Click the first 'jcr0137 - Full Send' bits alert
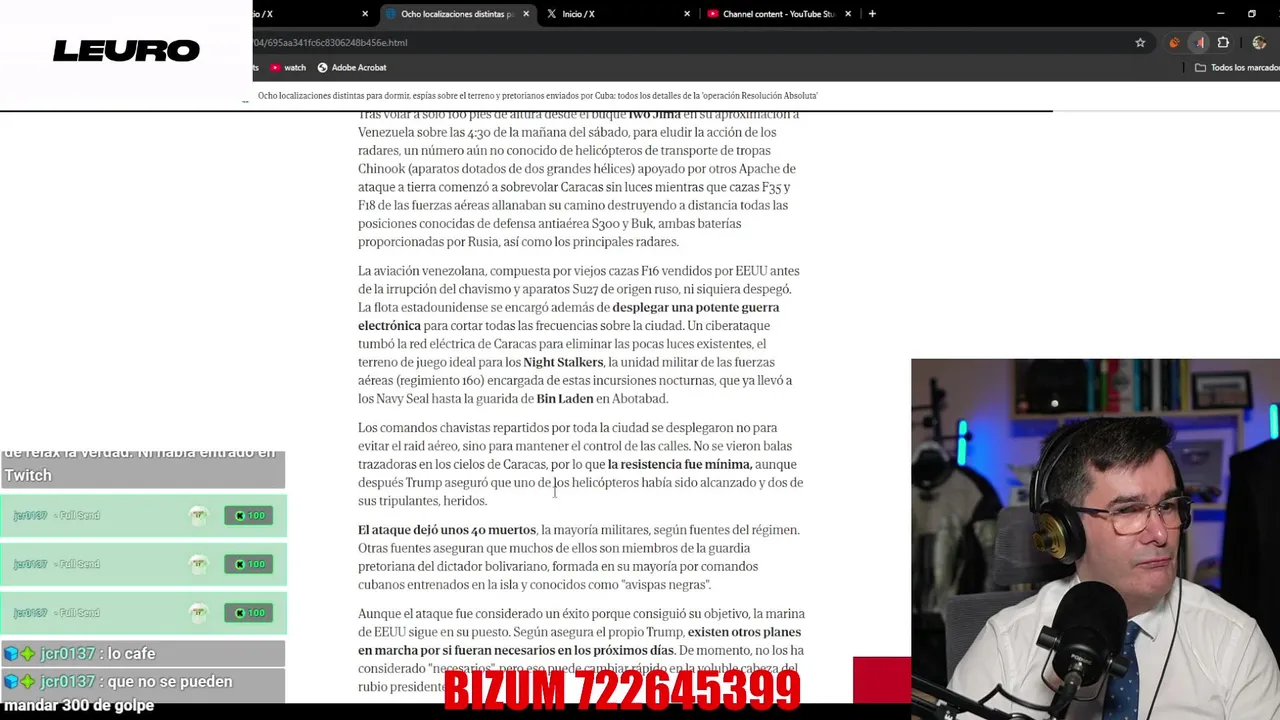 tap(143, 515)
